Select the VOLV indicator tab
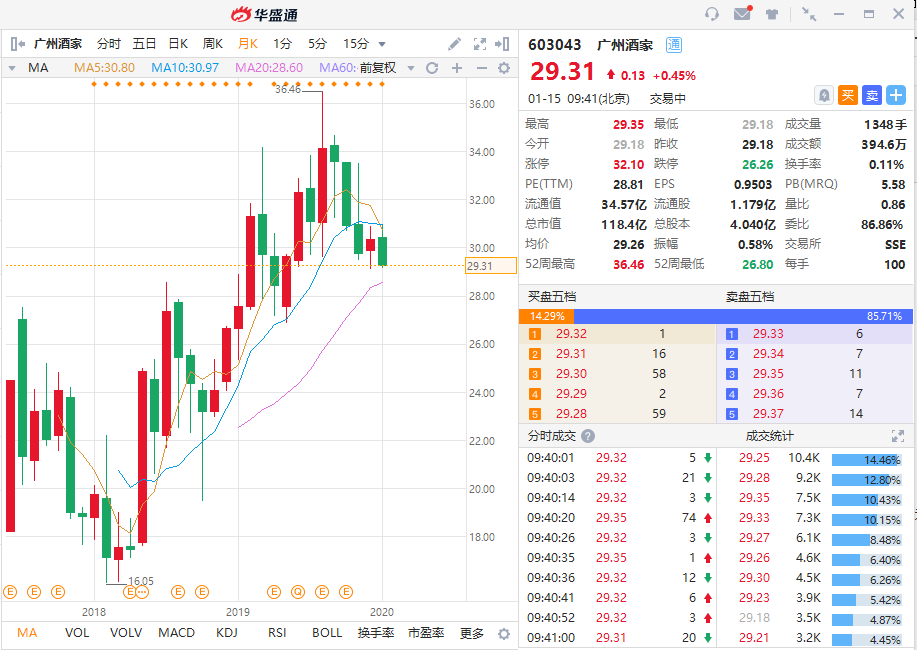 126,633
